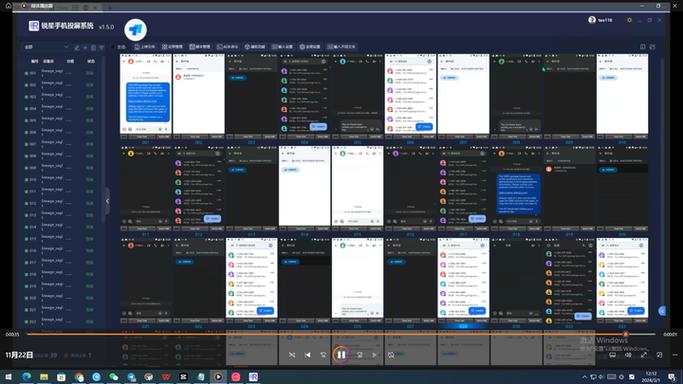This screenshot has height=384, width=683.
Task: Toggle shuffle playback mode
Action: point(292,355)
